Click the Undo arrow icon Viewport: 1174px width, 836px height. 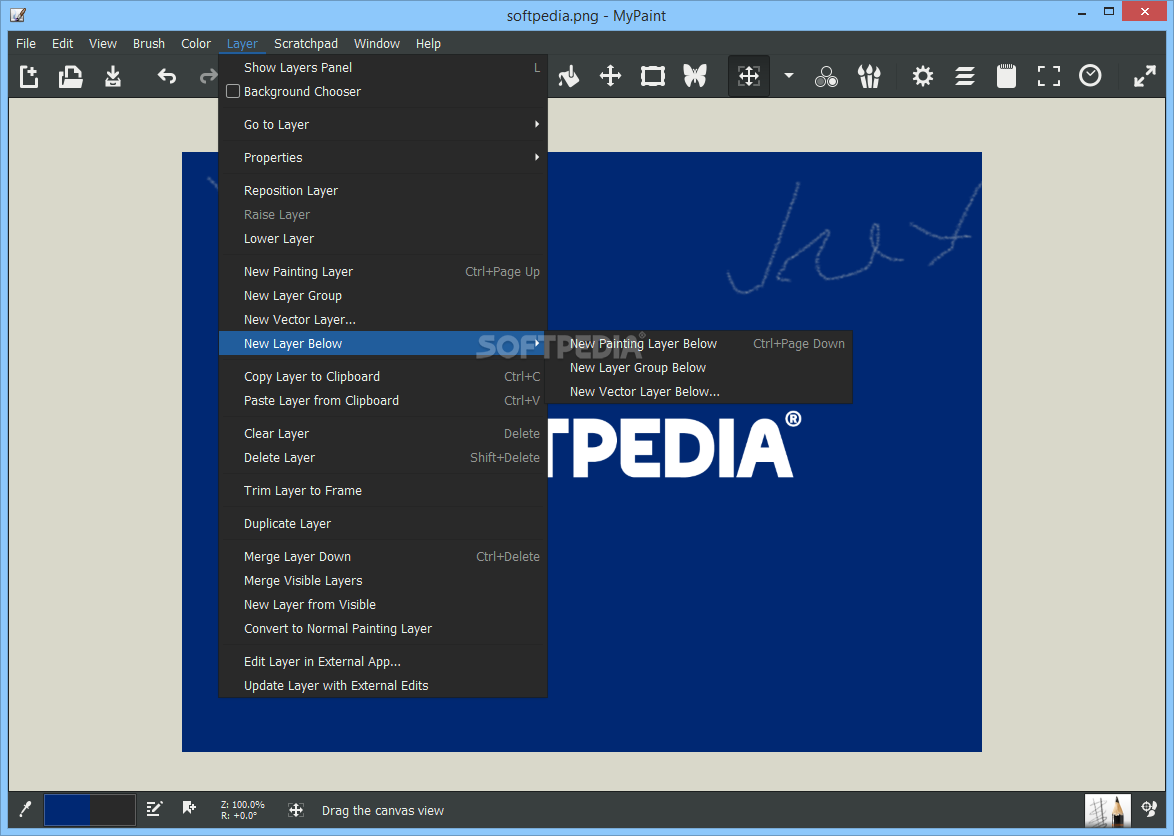166,76
